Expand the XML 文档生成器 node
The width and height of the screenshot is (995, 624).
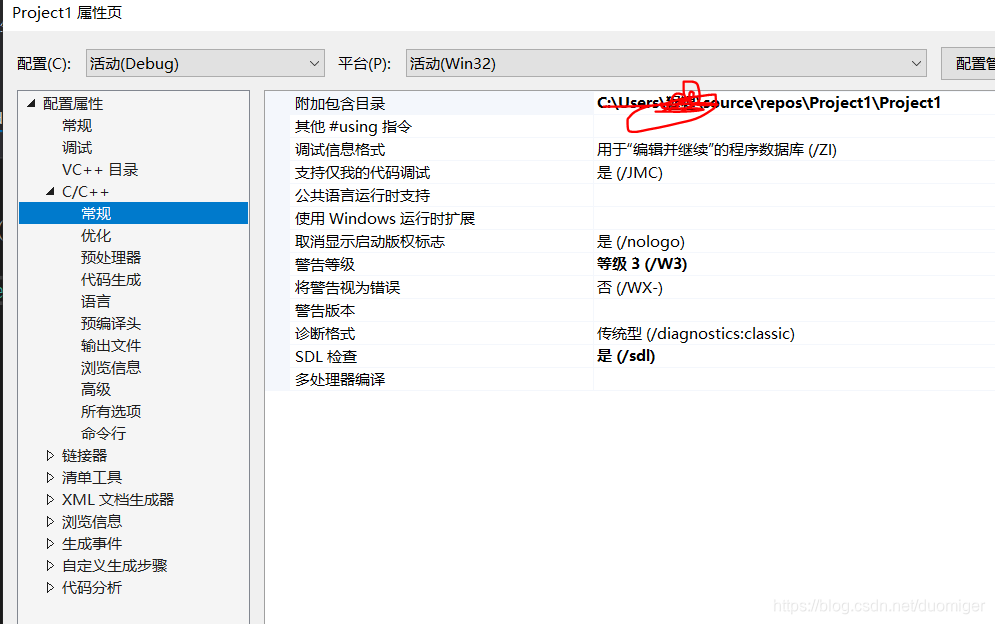click(x=50, y=500)
